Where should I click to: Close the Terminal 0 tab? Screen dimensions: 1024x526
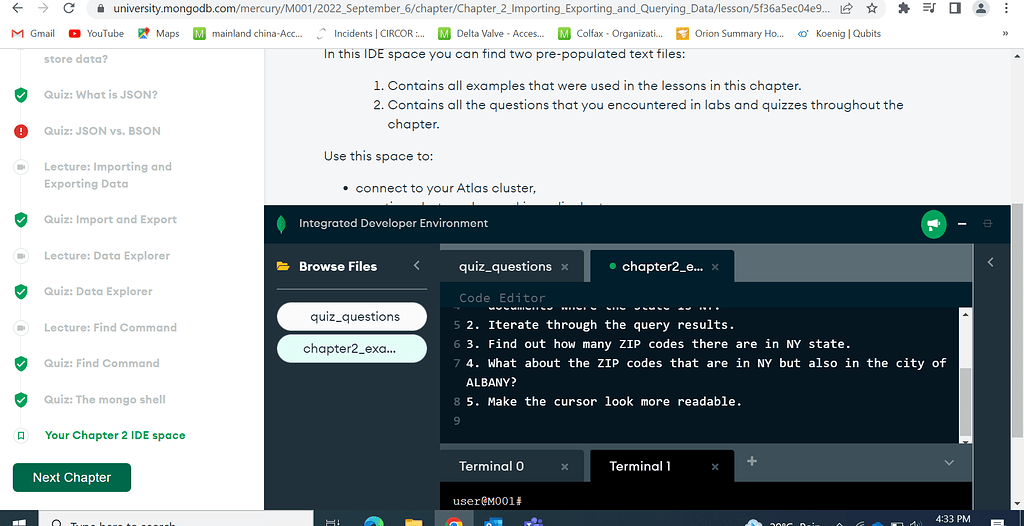tap(564, 467)
